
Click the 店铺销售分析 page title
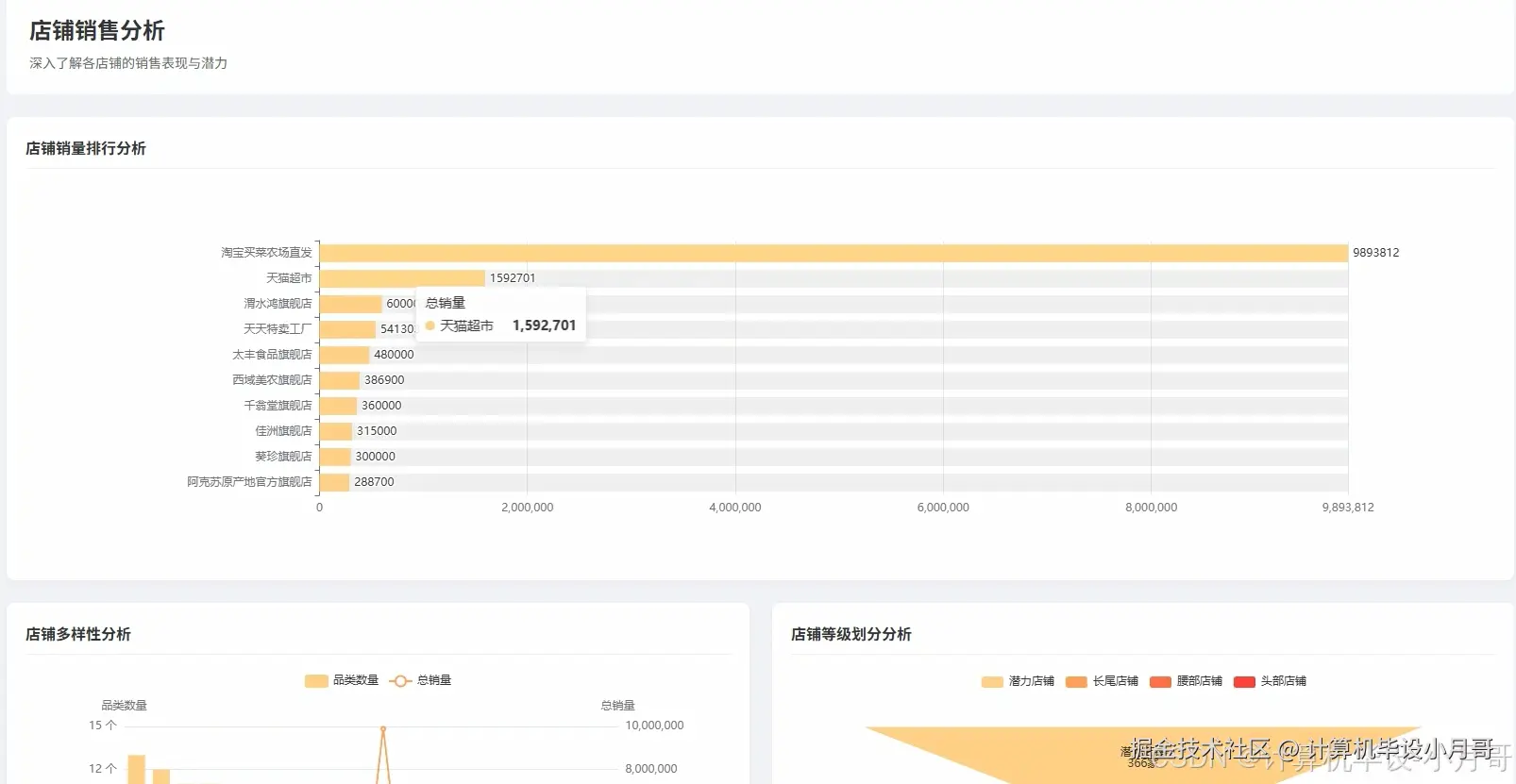point(97,31)
